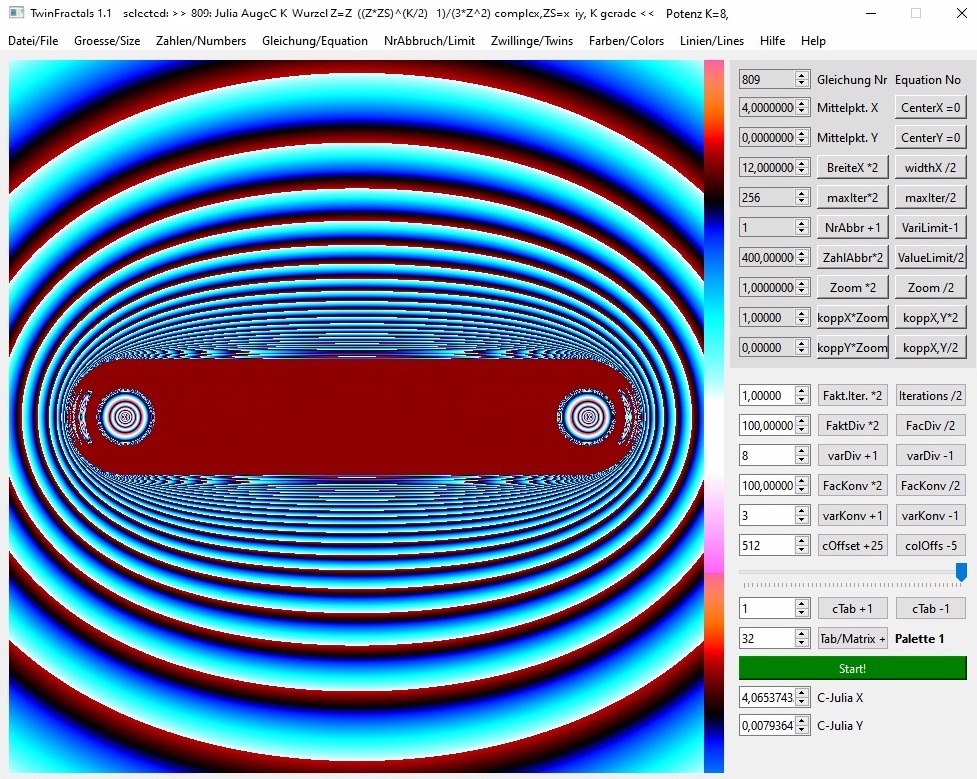Click the ValueLimit/2 button

click(930, 257)
